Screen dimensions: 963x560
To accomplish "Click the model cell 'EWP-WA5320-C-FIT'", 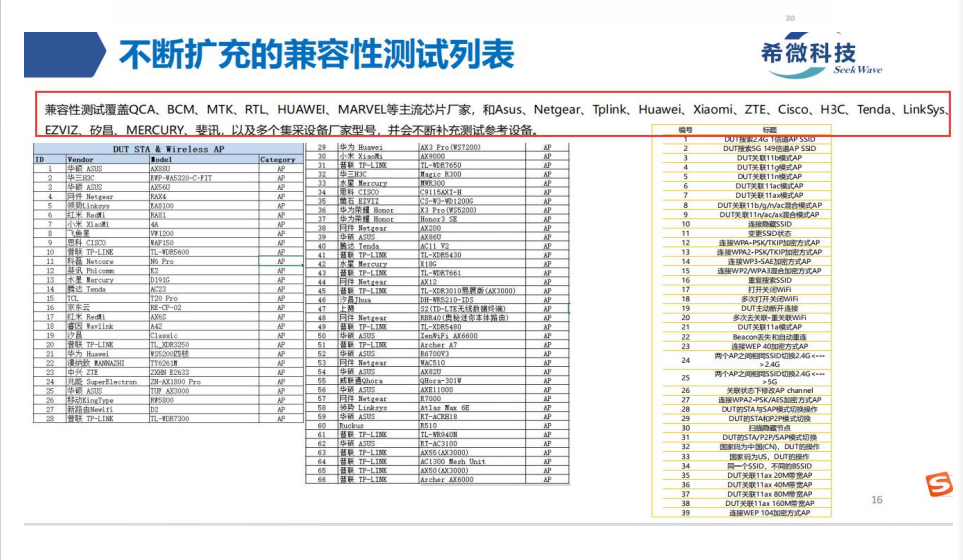I will (x=181, y=177).
